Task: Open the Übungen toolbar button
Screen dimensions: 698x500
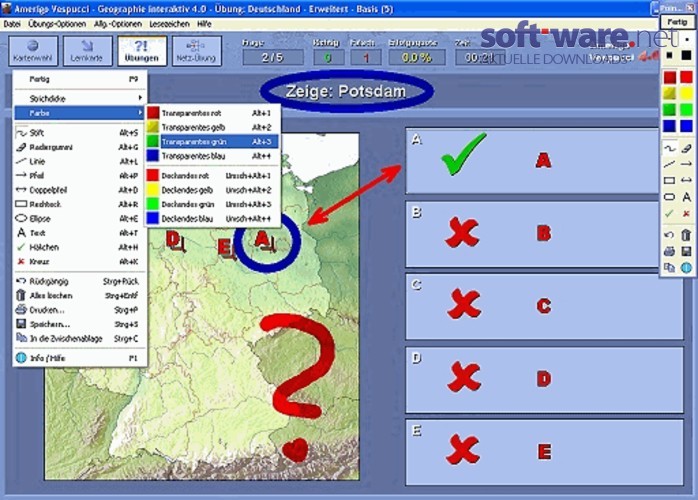Action: pos(142,51)
